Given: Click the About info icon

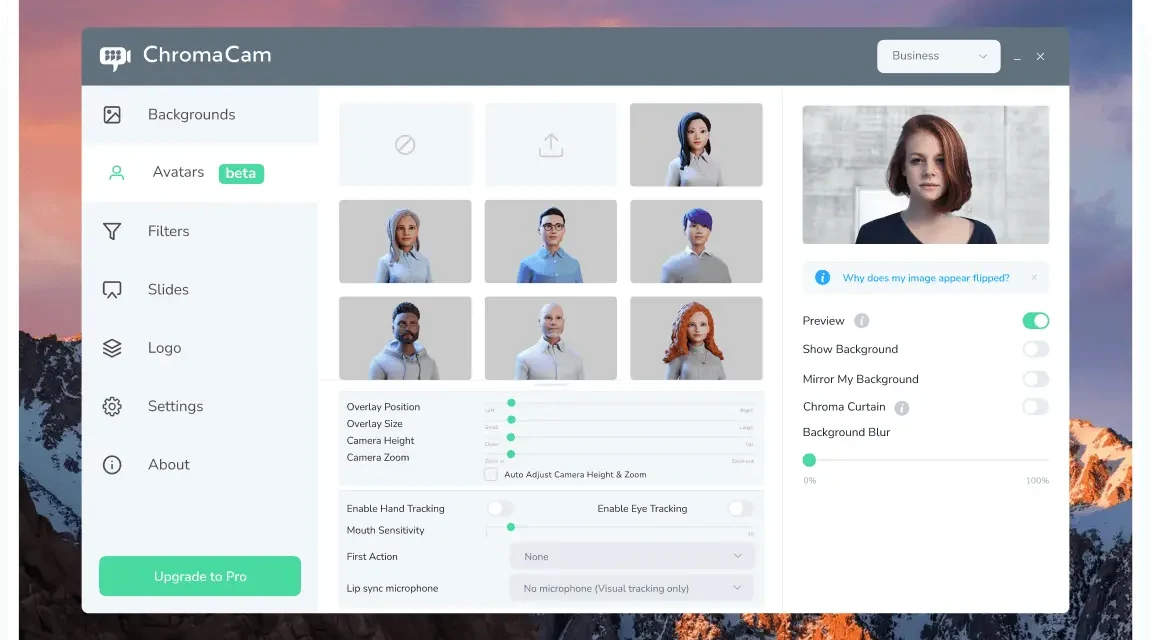Looking at the screenshot, I should 112,465.
